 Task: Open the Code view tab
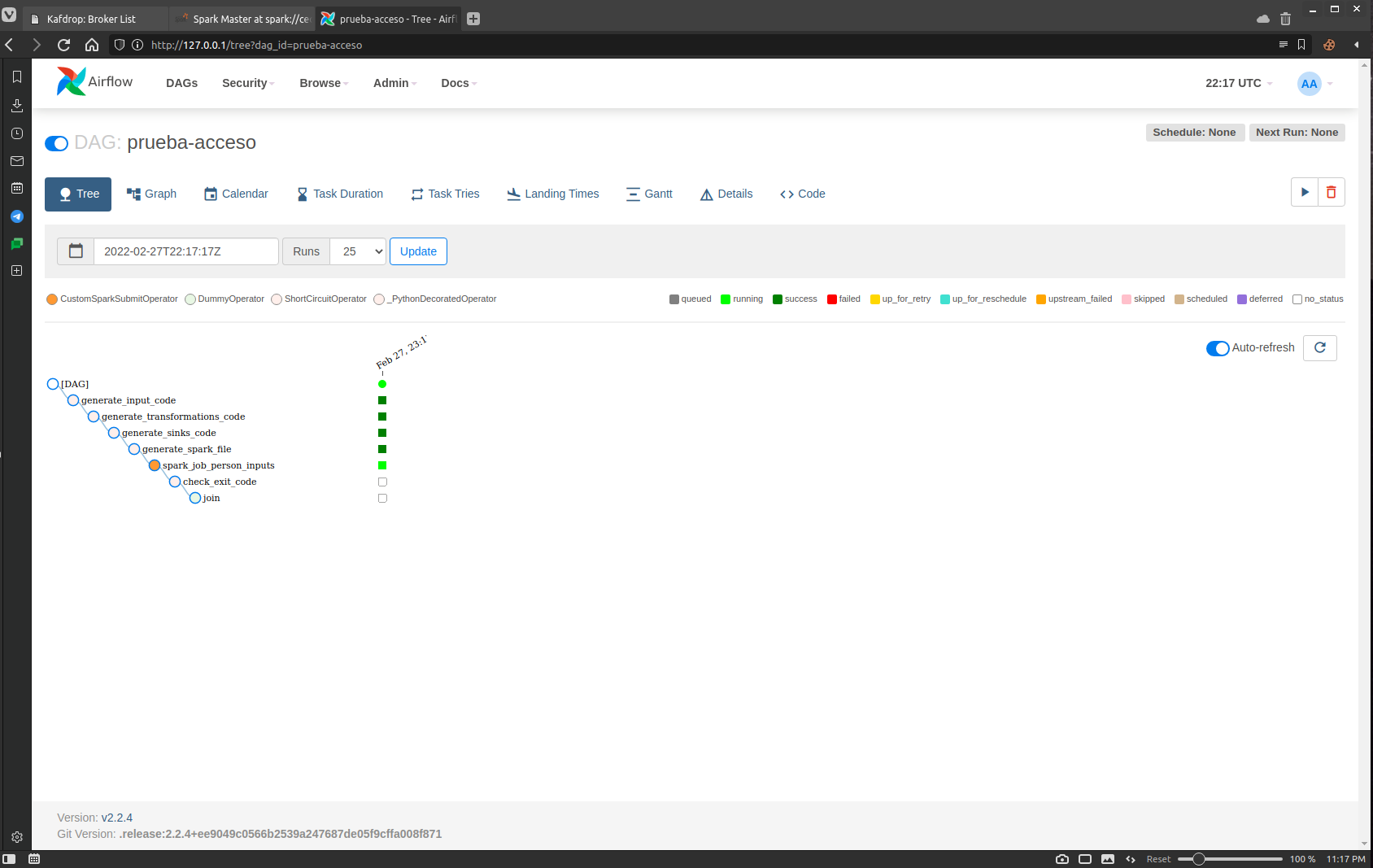(x=803, y=194)
